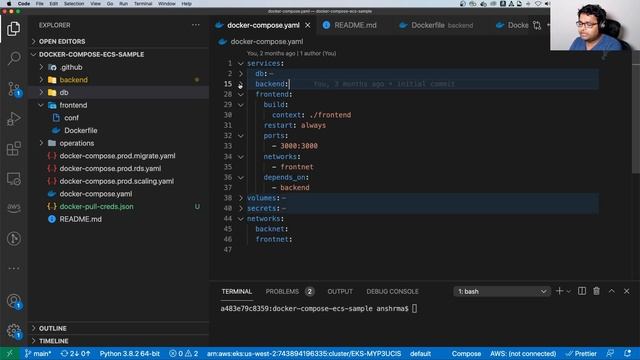Screen dimensions: 640x360
Task: Open remote window indicator in status bar
Action: (x=9, y=353)
